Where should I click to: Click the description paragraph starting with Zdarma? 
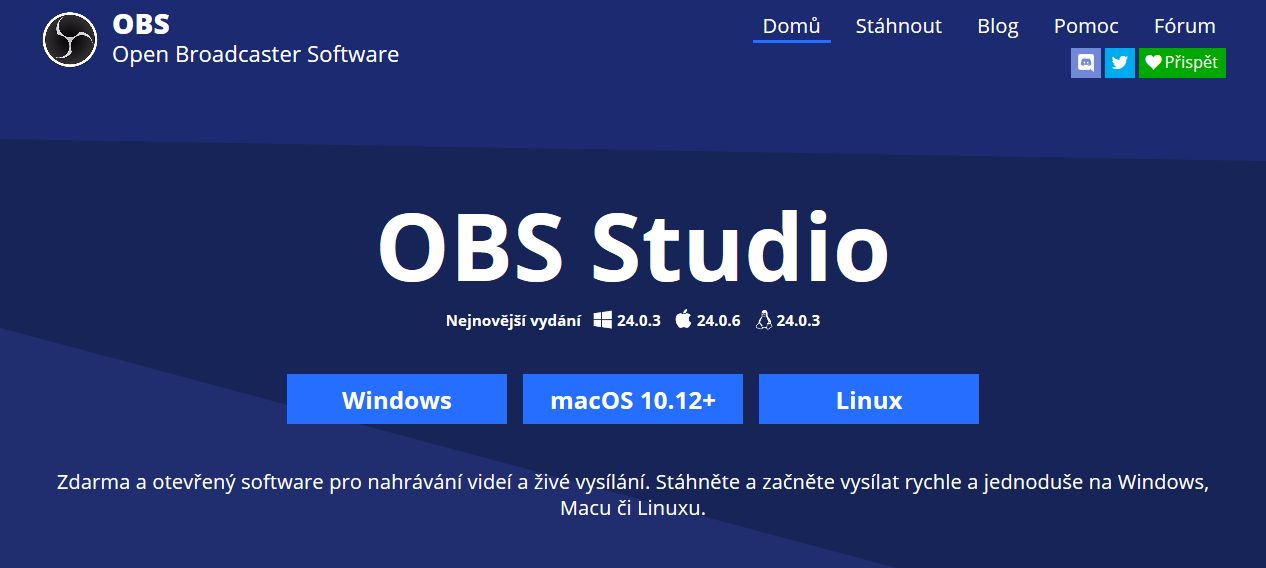(633, 495)
